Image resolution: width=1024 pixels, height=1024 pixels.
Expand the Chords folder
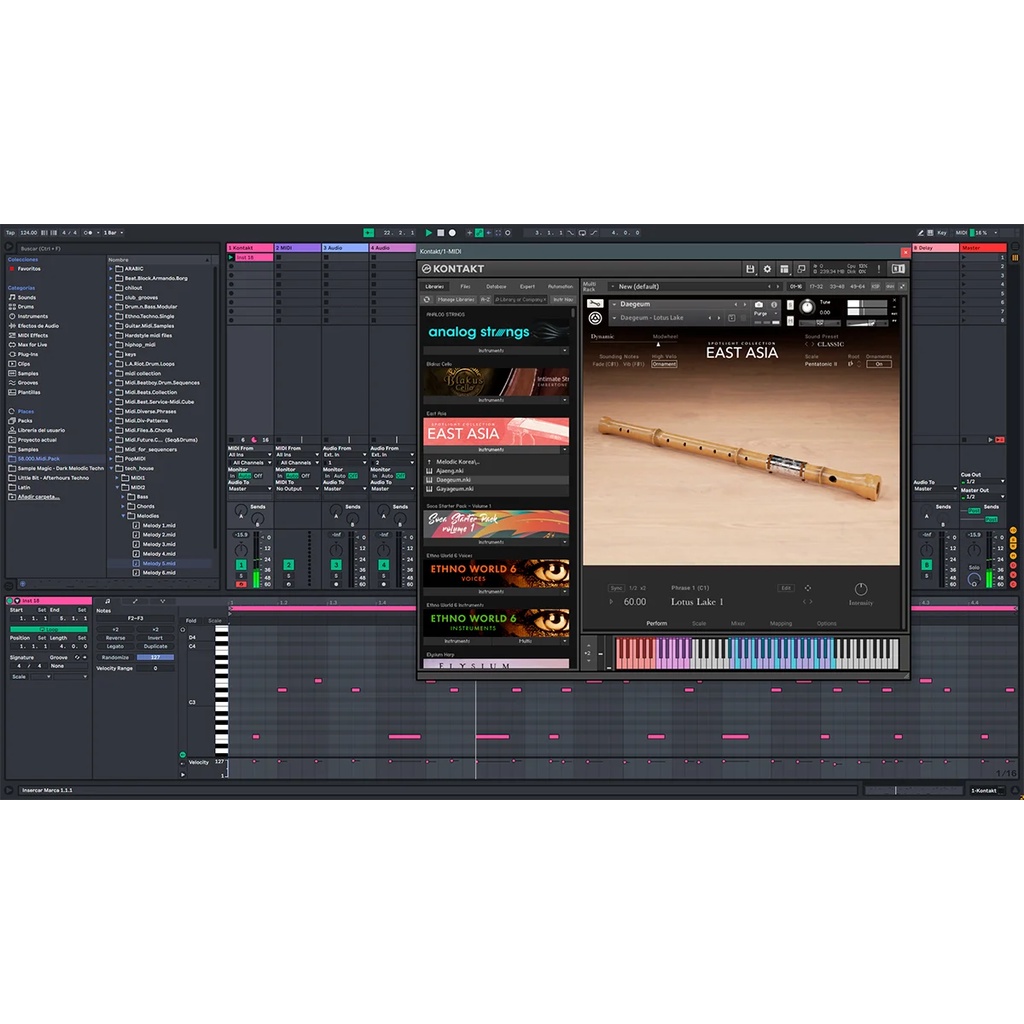tap(123, 506)
